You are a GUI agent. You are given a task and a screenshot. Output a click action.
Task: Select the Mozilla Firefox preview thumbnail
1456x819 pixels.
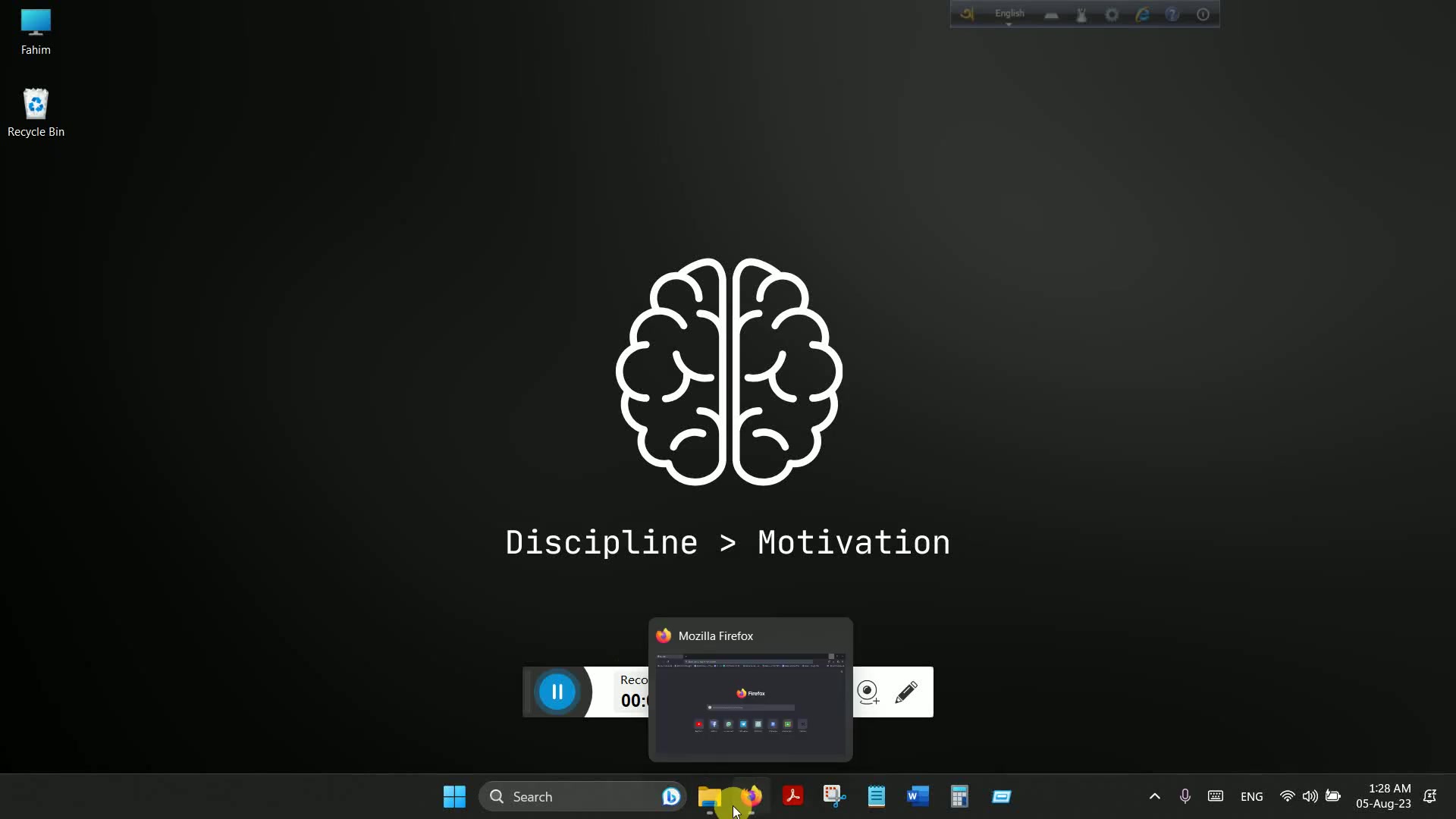(x=751, y=703)
